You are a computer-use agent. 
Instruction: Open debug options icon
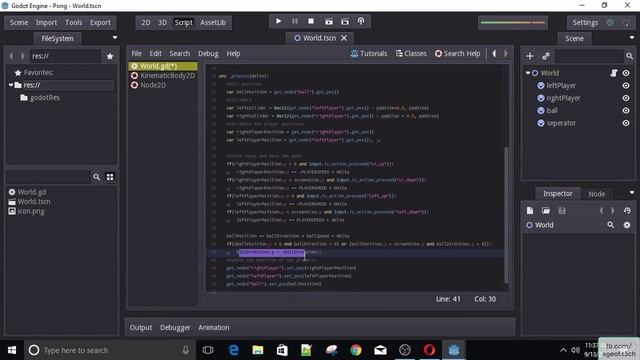point(361,21)
